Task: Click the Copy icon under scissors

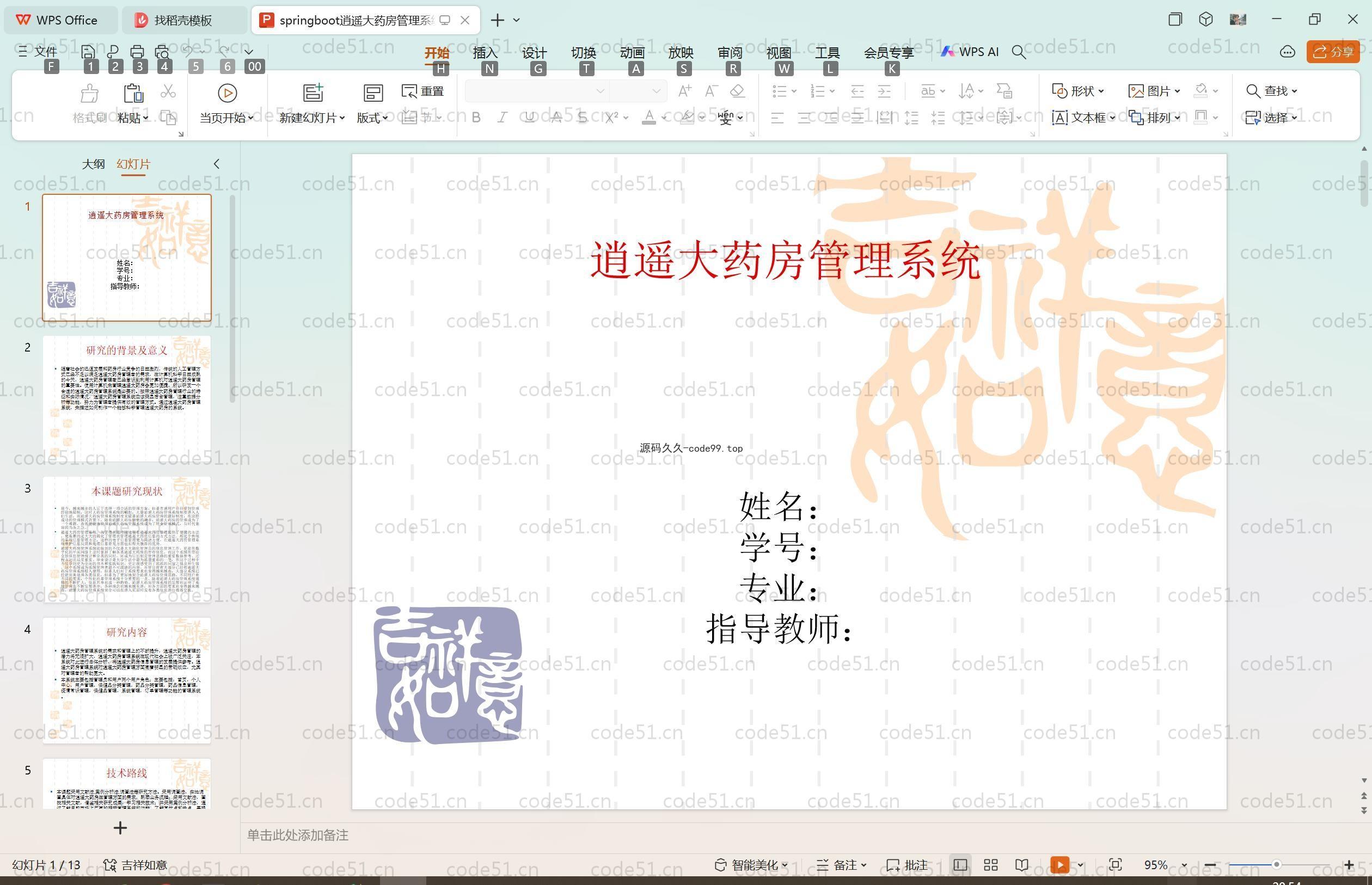Action: tap(168, 118)
